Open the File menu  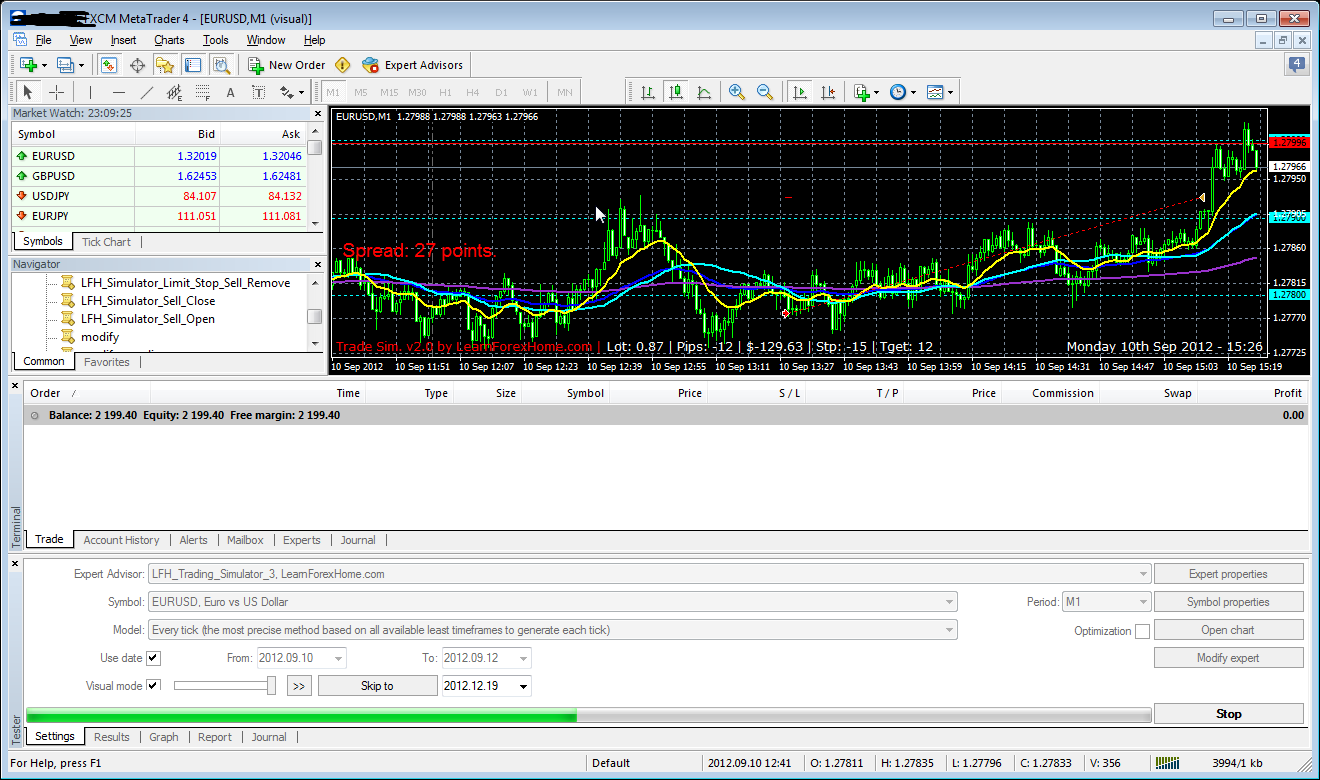click(43, 40)
